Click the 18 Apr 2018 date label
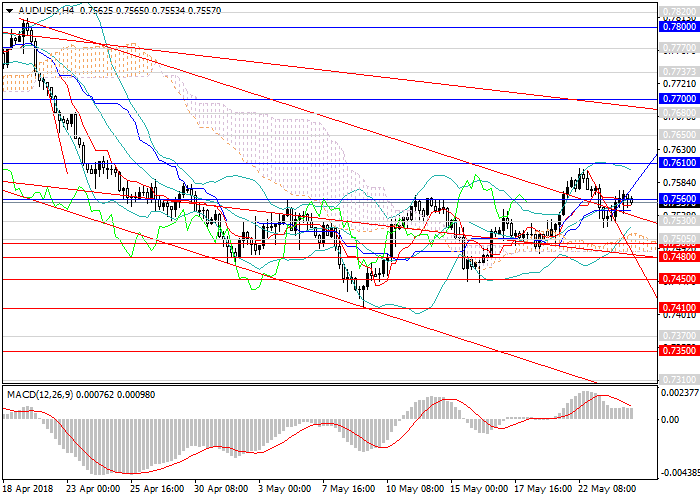This screenshot has height=500, width=700. [27, 490]
